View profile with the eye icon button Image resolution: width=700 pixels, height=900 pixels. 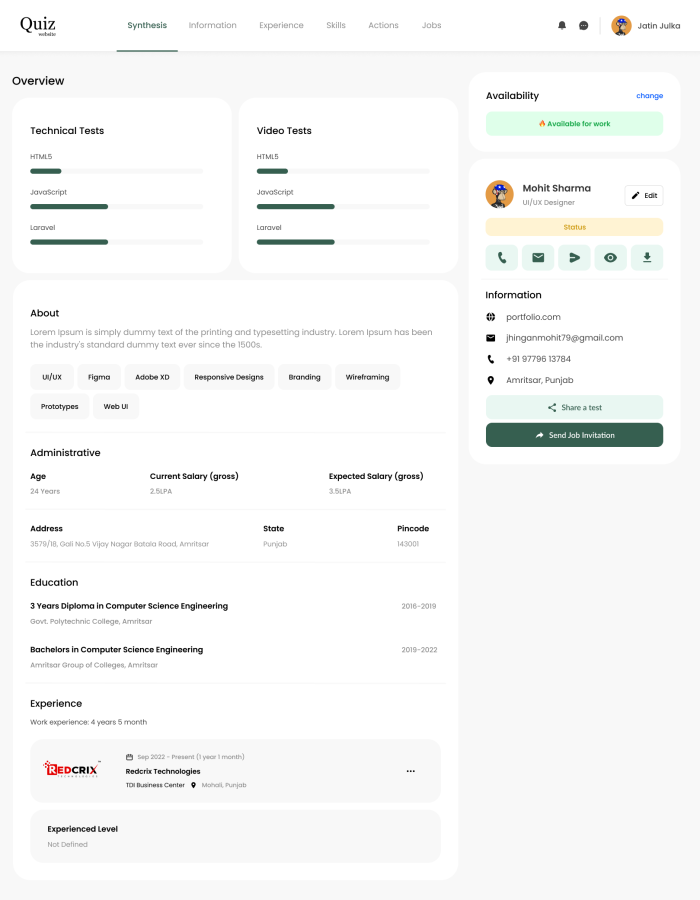tap(610, 258)
